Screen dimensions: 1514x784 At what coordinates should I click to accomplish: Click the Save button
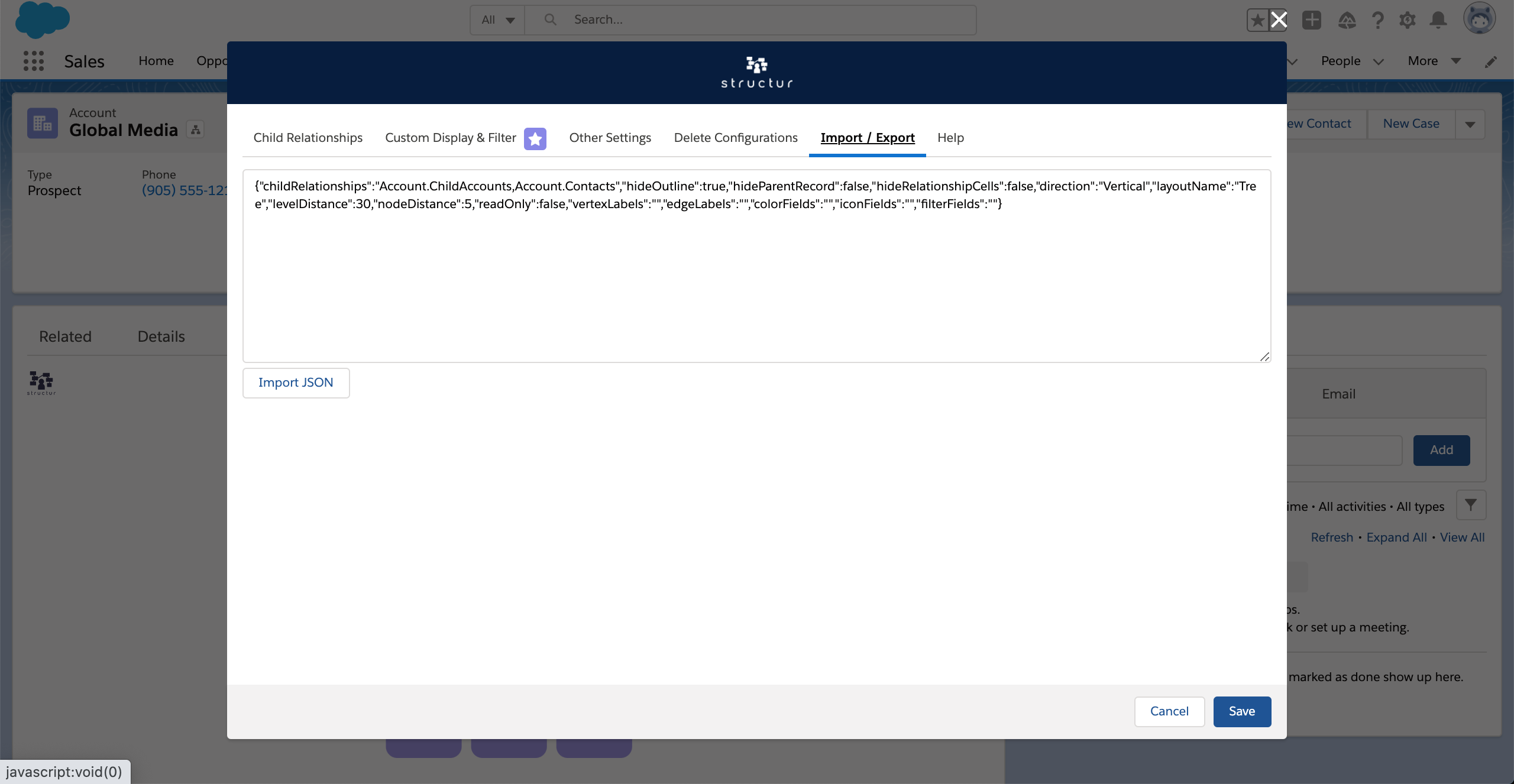tap(1242, 711)
